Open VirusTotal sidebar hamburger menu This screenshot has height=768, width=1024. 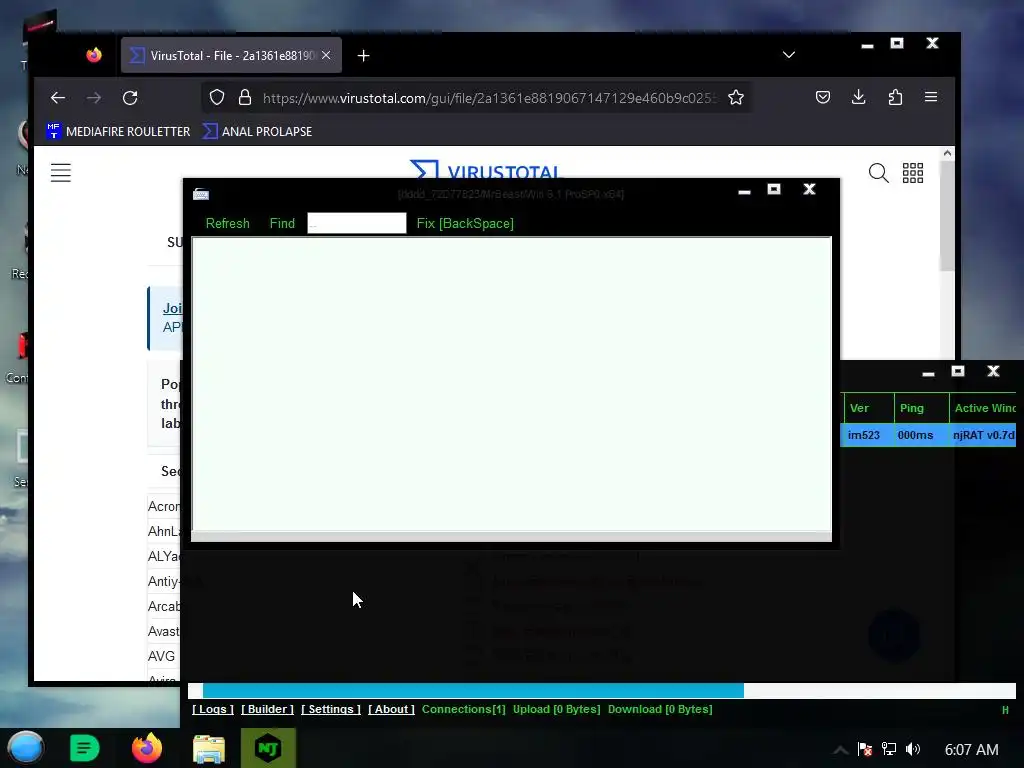click(x=61, y=173)
